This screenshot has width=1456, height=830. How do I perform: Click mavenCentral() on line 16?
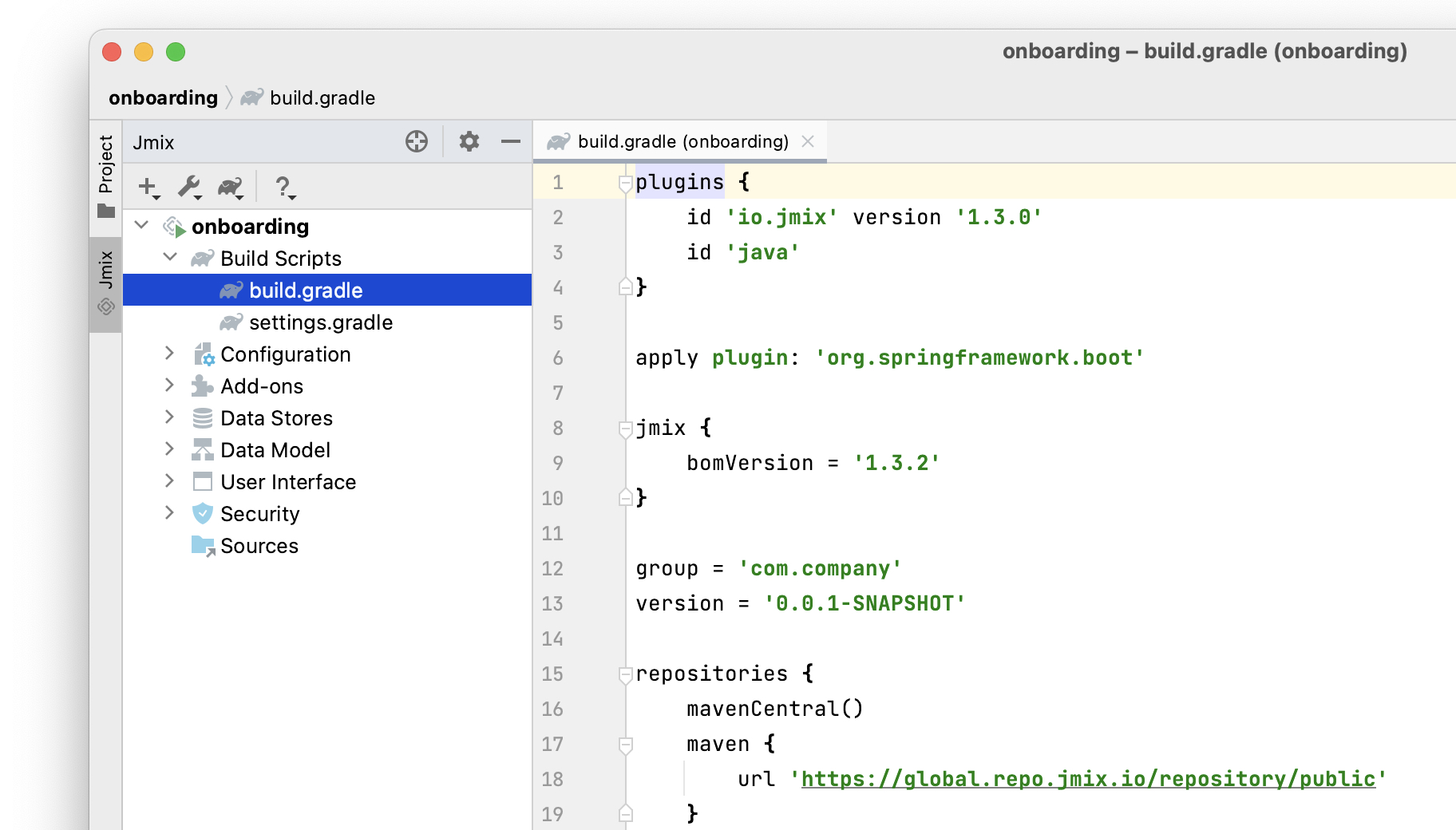tap(776, 709)
